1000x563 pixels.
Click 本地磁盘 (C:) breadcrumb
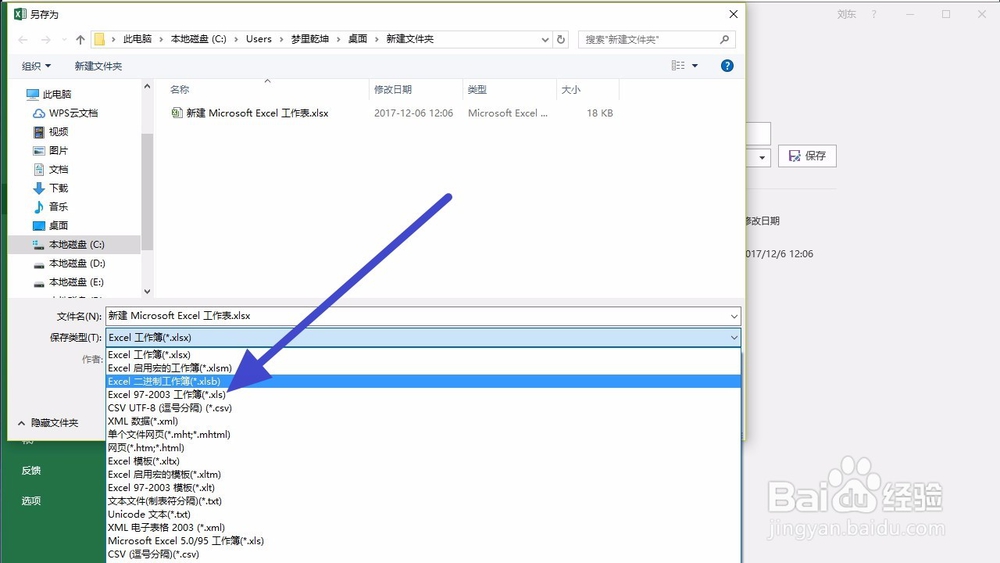(198, 39)
